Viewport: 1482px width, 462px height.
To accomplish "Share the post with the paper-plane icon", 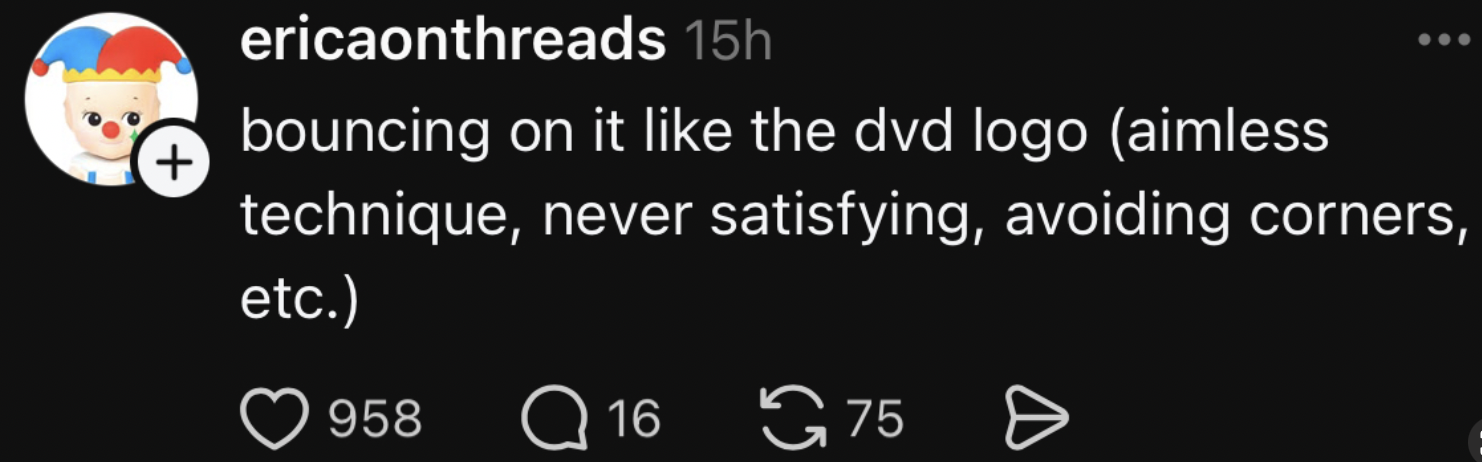I will point(1036,419).
